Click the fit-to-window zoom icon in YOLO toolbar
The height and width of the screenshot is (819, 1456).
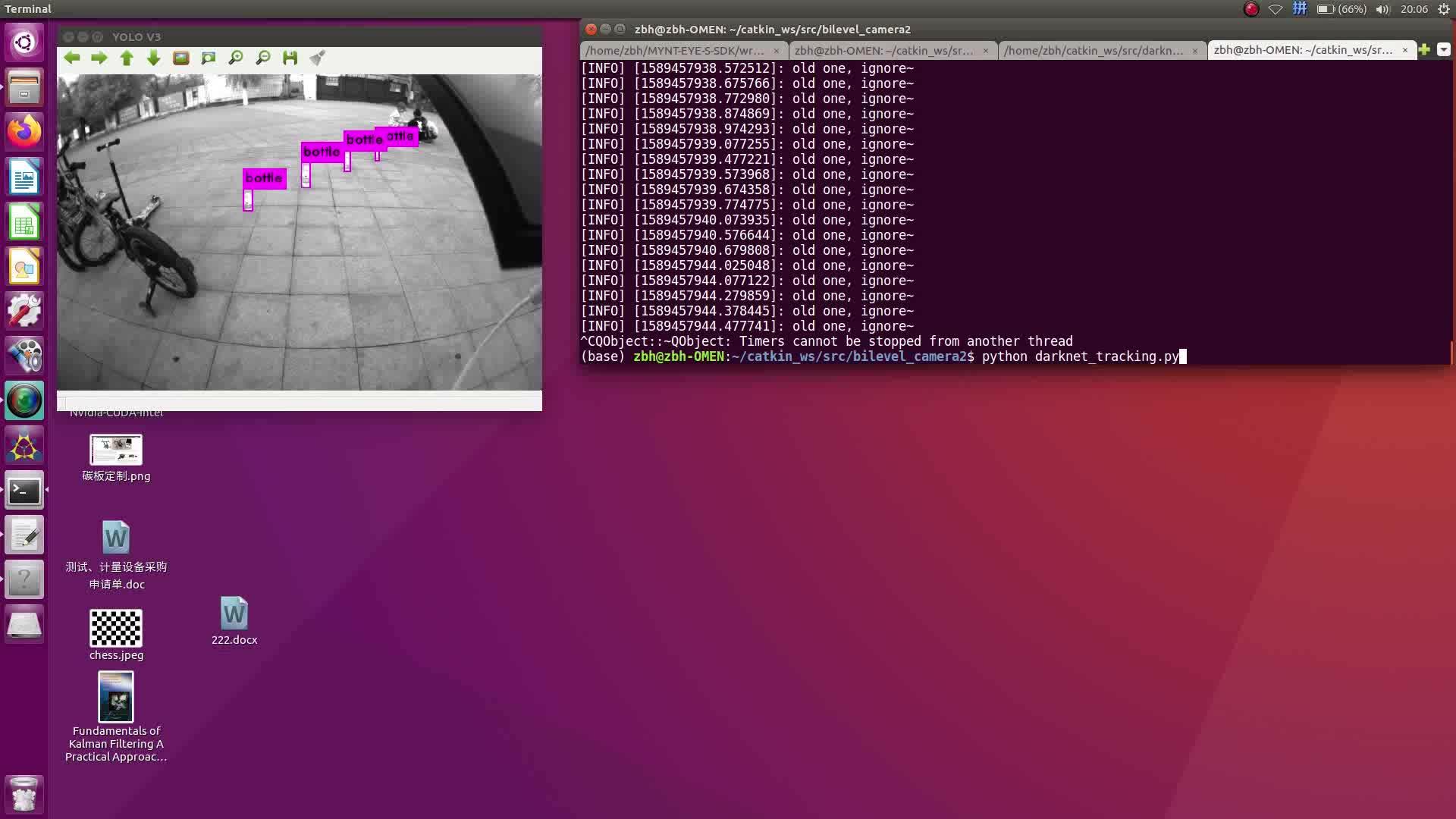click(x=209, y=58)
